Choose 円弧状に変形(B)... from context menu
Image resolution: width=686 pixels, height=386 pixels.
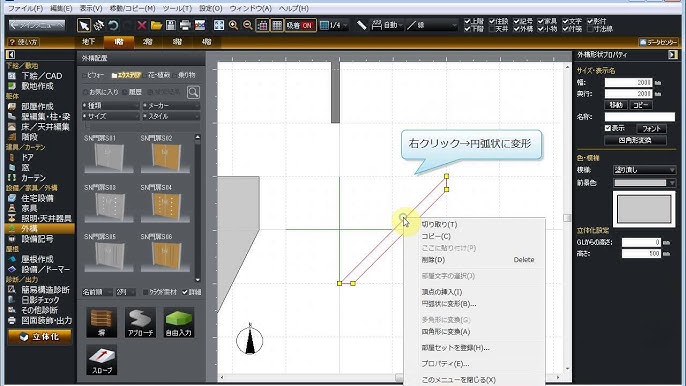pos(448,304)
